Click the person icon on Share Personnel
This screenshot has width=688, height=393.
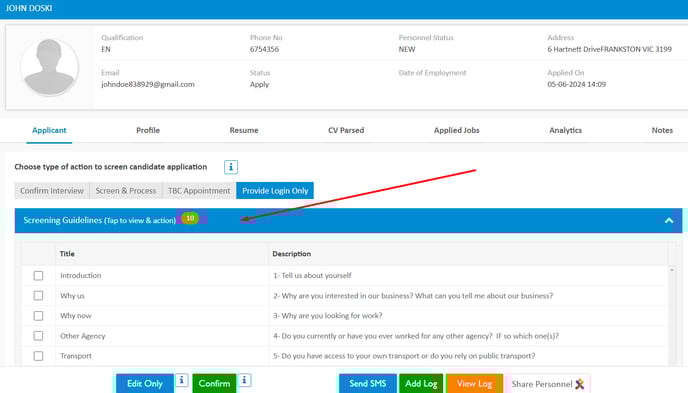pyautogui.click(x=580, y=384)
